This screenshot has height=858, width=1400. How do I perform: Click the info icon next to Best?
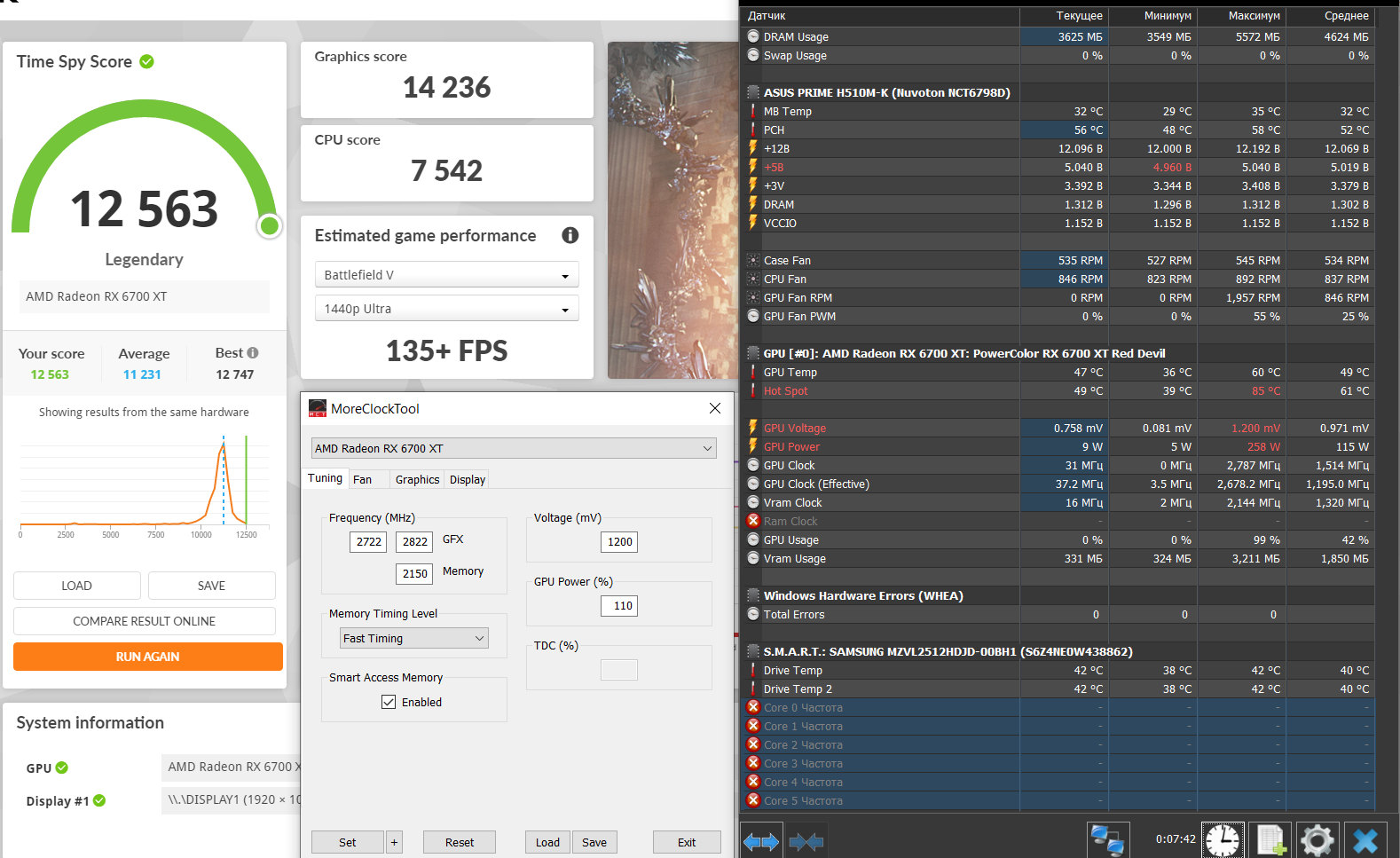(253, 352)
